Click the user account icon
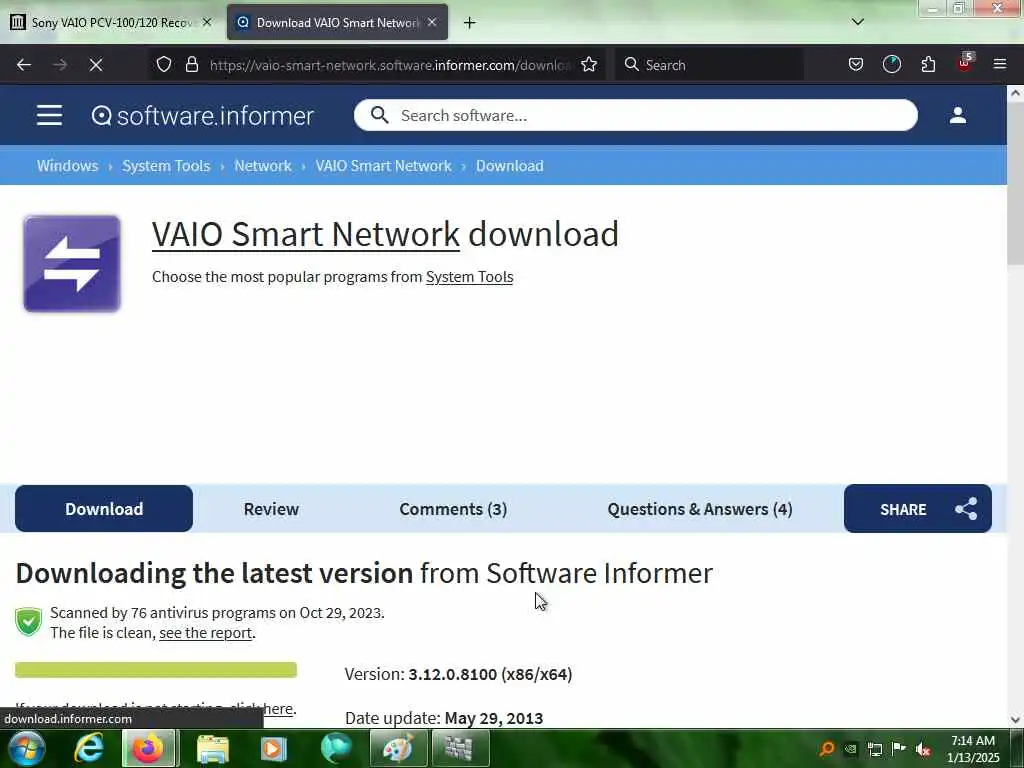The width and height of the screenshot is (1024, 768). pyautogui.click(x=957, y=116)
